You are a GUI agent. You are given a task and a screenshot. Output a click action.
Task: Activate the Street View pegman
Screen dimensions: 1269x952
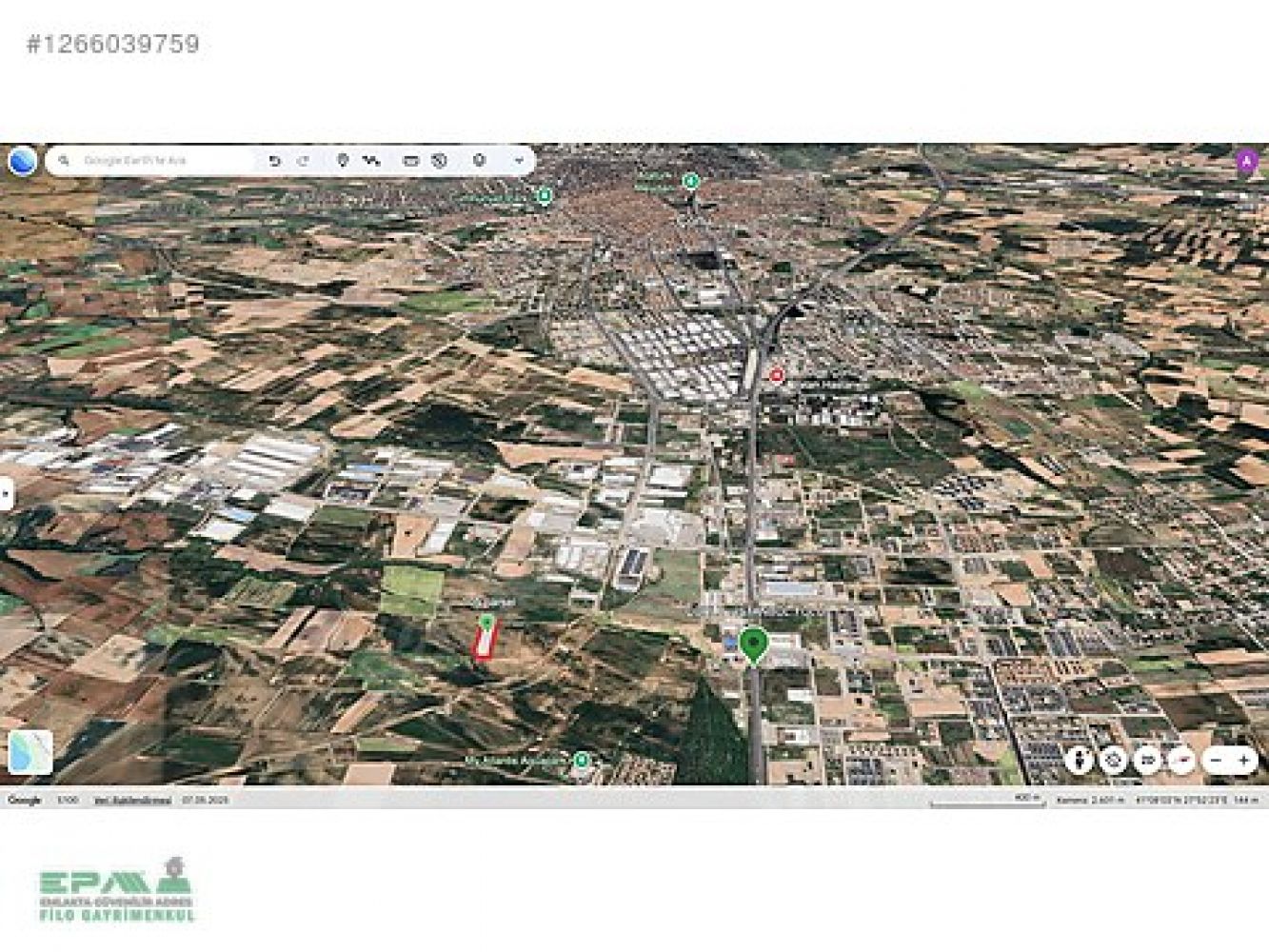point(1079,760)
